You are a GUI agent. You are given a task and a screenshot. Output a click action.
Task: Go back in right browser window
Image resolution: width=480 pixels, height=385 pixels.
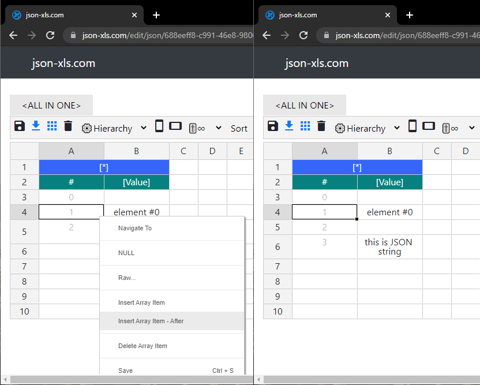267,35
